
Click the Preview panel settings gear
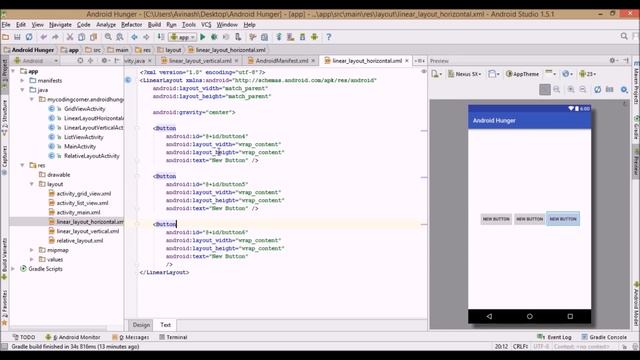coord(613,60)
